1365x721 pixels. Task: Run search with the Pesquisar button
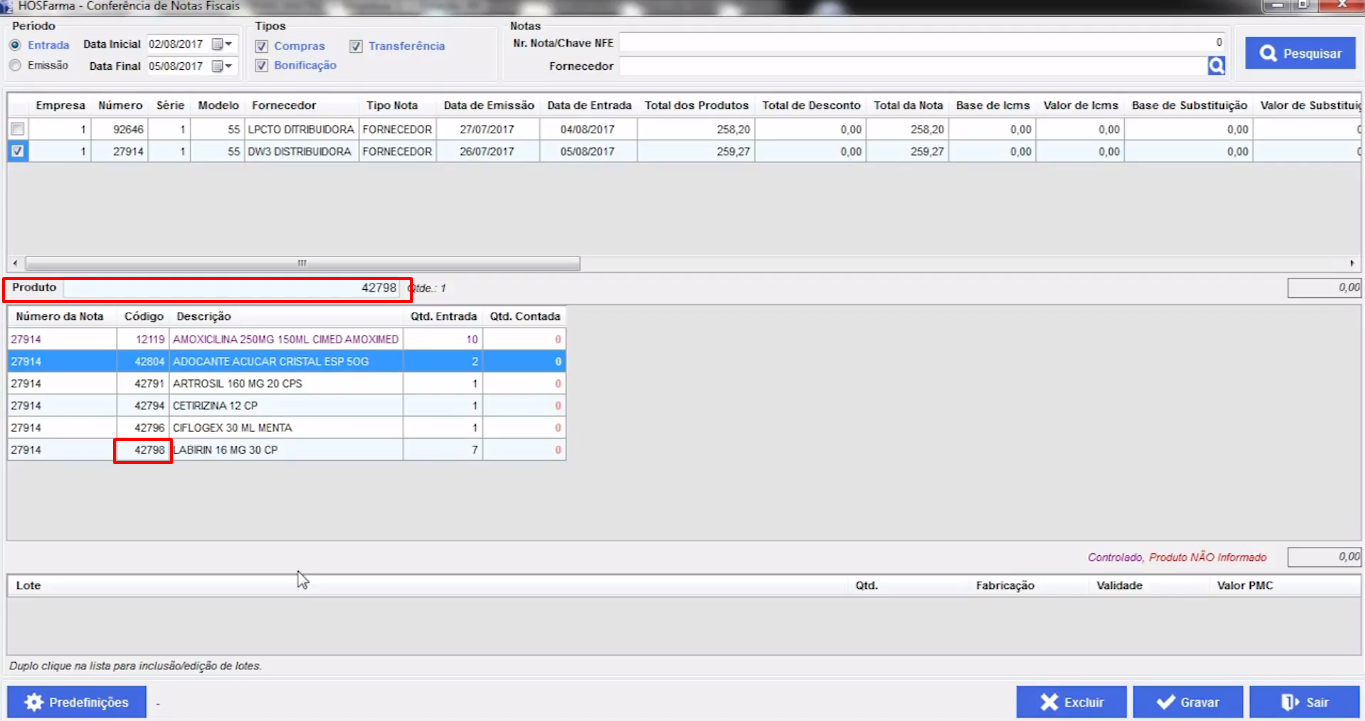[x=1300, y=53]
